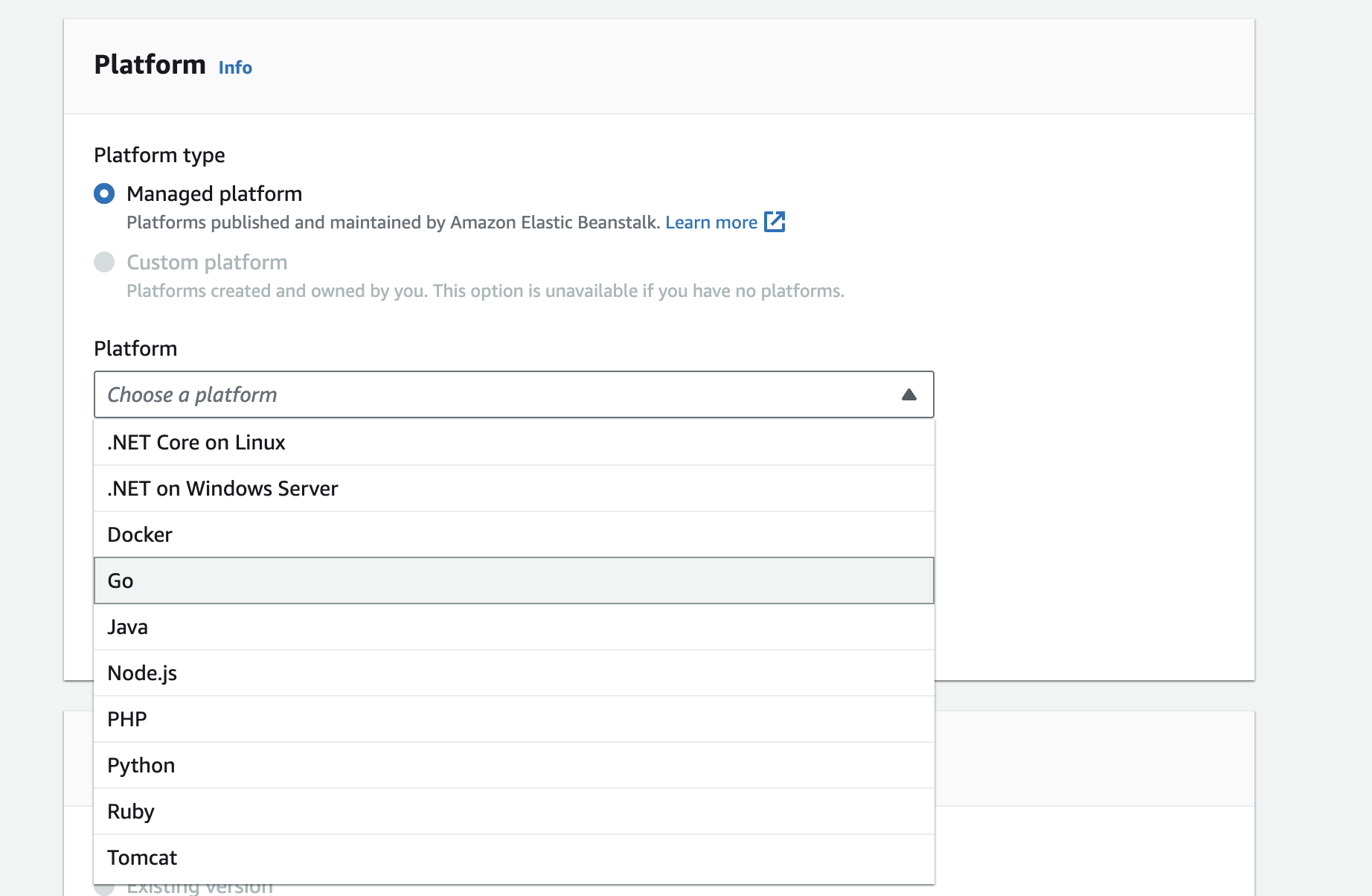Choose Tomcat as the platform
The image size is (1372, 896).
click(142, 858)
